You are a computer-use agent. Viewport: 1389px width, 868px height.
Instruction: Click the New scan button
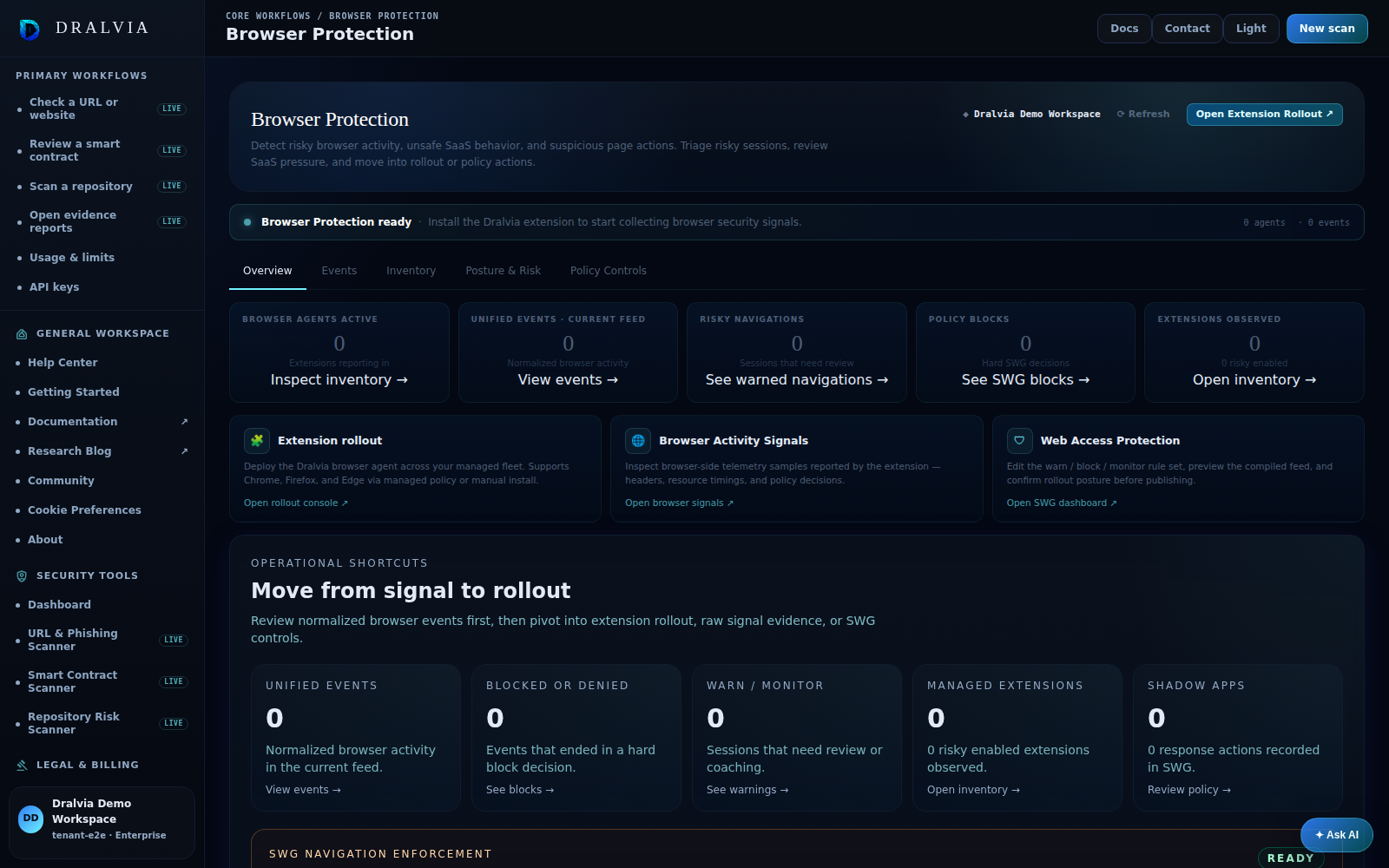tap(1326, 29)
